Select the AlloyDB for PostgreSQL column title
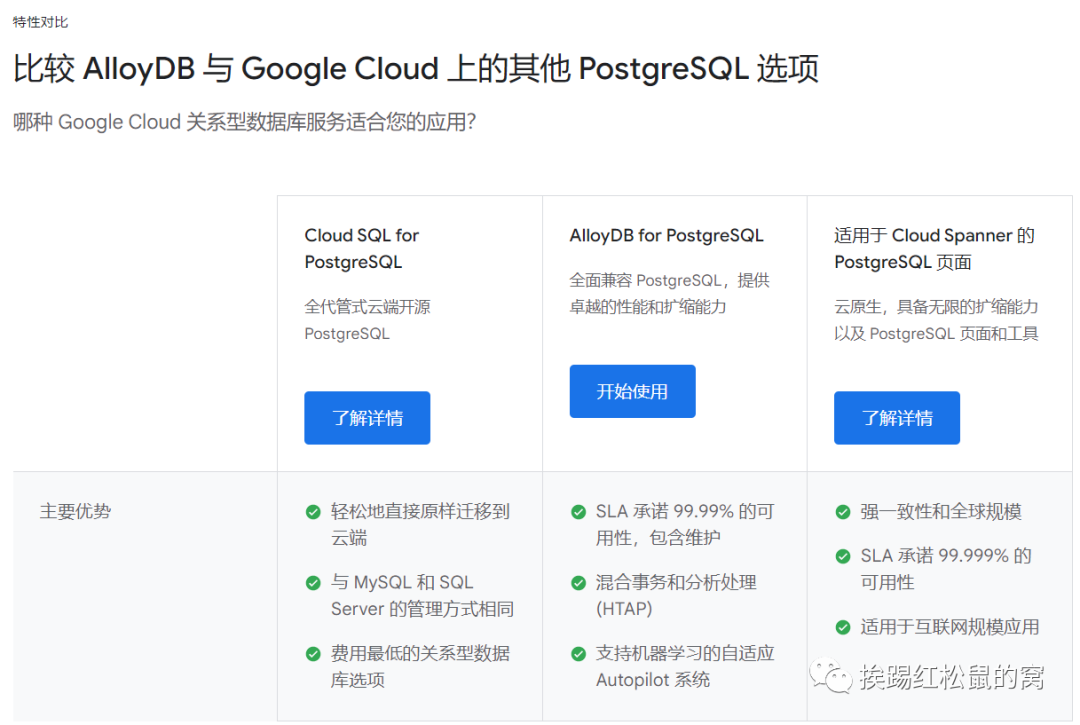Viewport: 1080px width, 725px height. pyautogui.click(x=666, y=236)
